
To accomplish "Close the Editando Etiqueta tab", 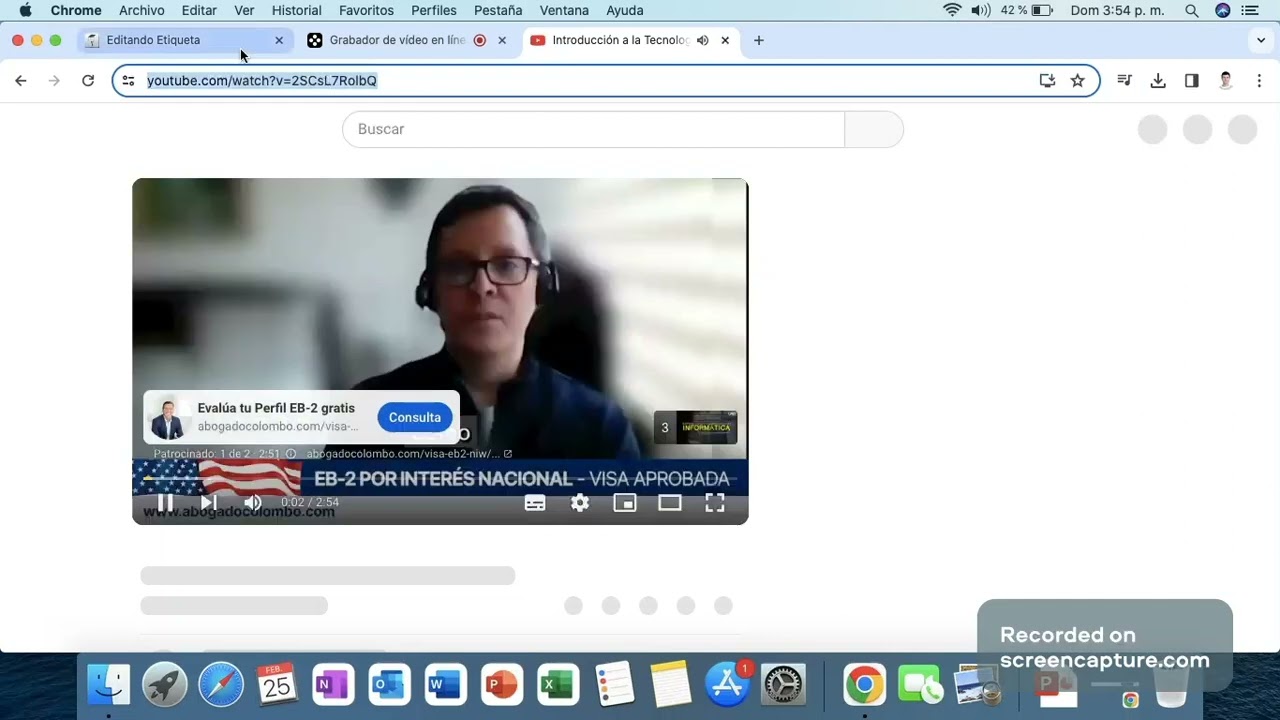I will click(x=279, y=40).
